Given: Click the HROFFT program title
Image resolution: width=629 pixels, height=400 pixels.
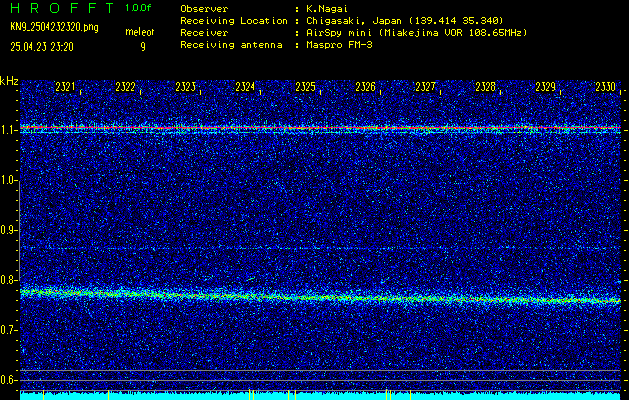Looking at the screenshot, I should [62, 8].
